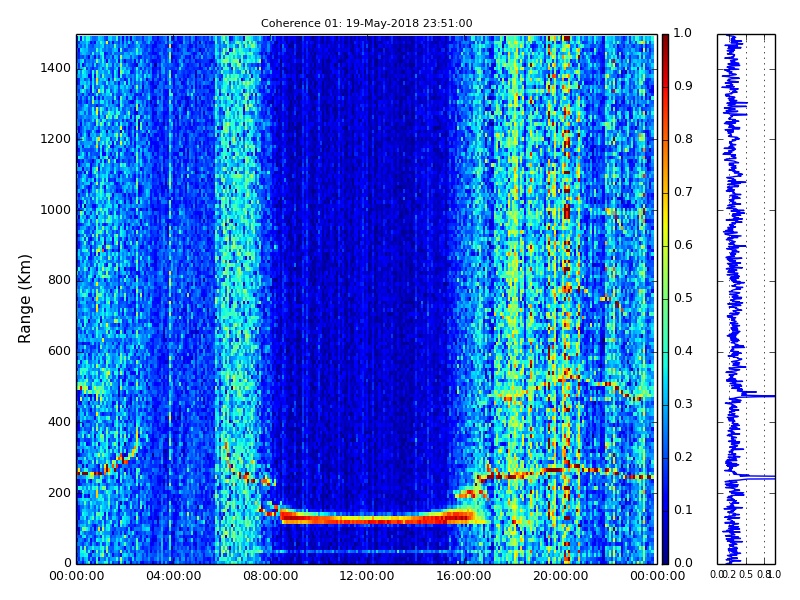Click the 1400 range tick label

[x=56, y=68]
